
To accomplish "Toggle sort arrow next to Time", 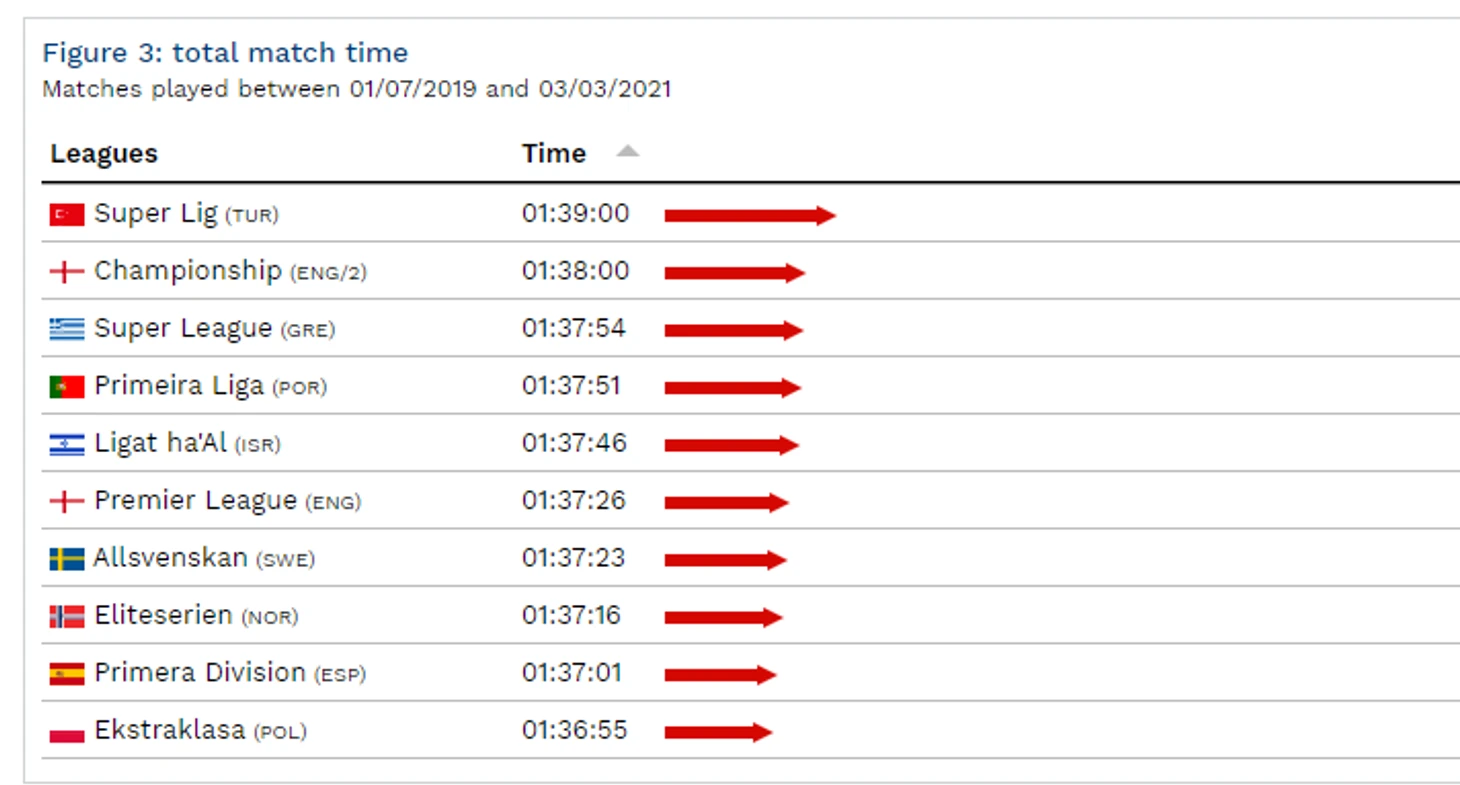I will pos(627,152).
